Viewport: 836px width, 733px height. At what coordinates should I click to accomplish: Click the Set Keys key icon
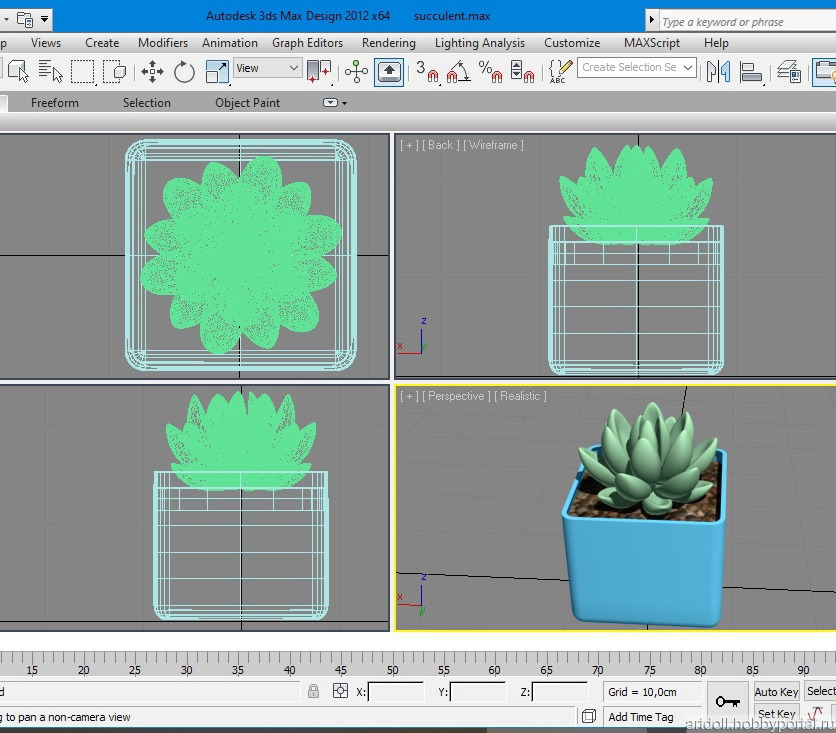(x=727, y=702)
